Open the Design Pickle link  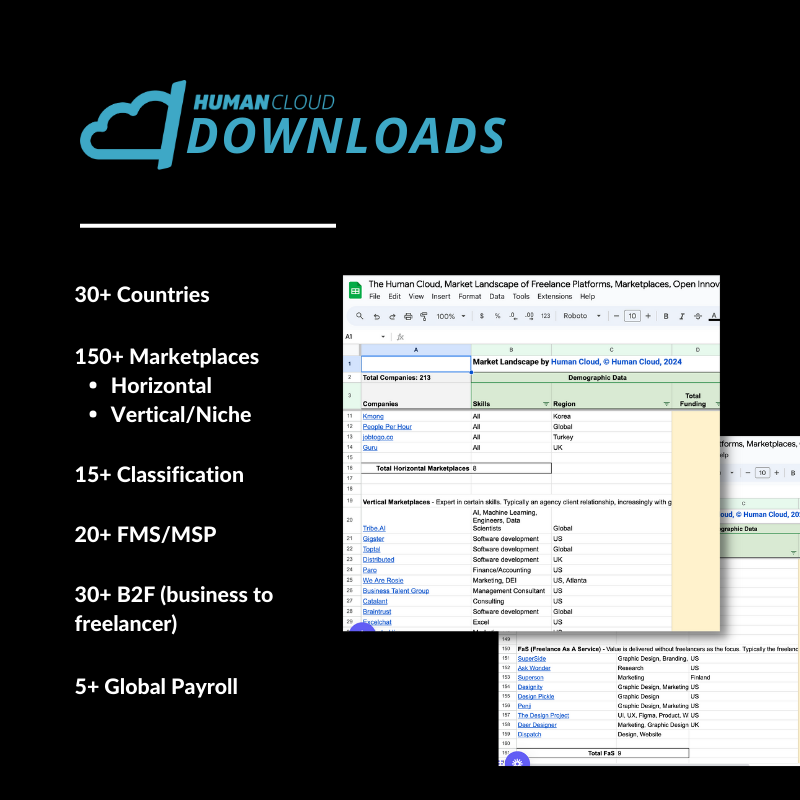(536, 696)
